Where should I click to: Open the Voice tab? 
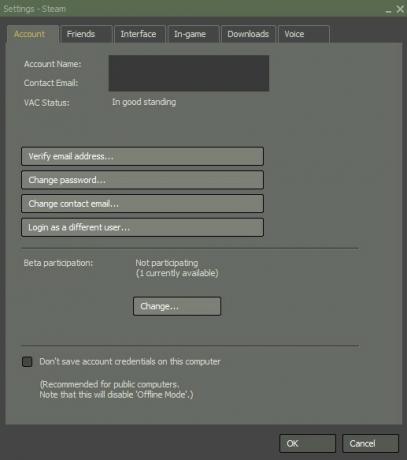[x=304, y=34]
